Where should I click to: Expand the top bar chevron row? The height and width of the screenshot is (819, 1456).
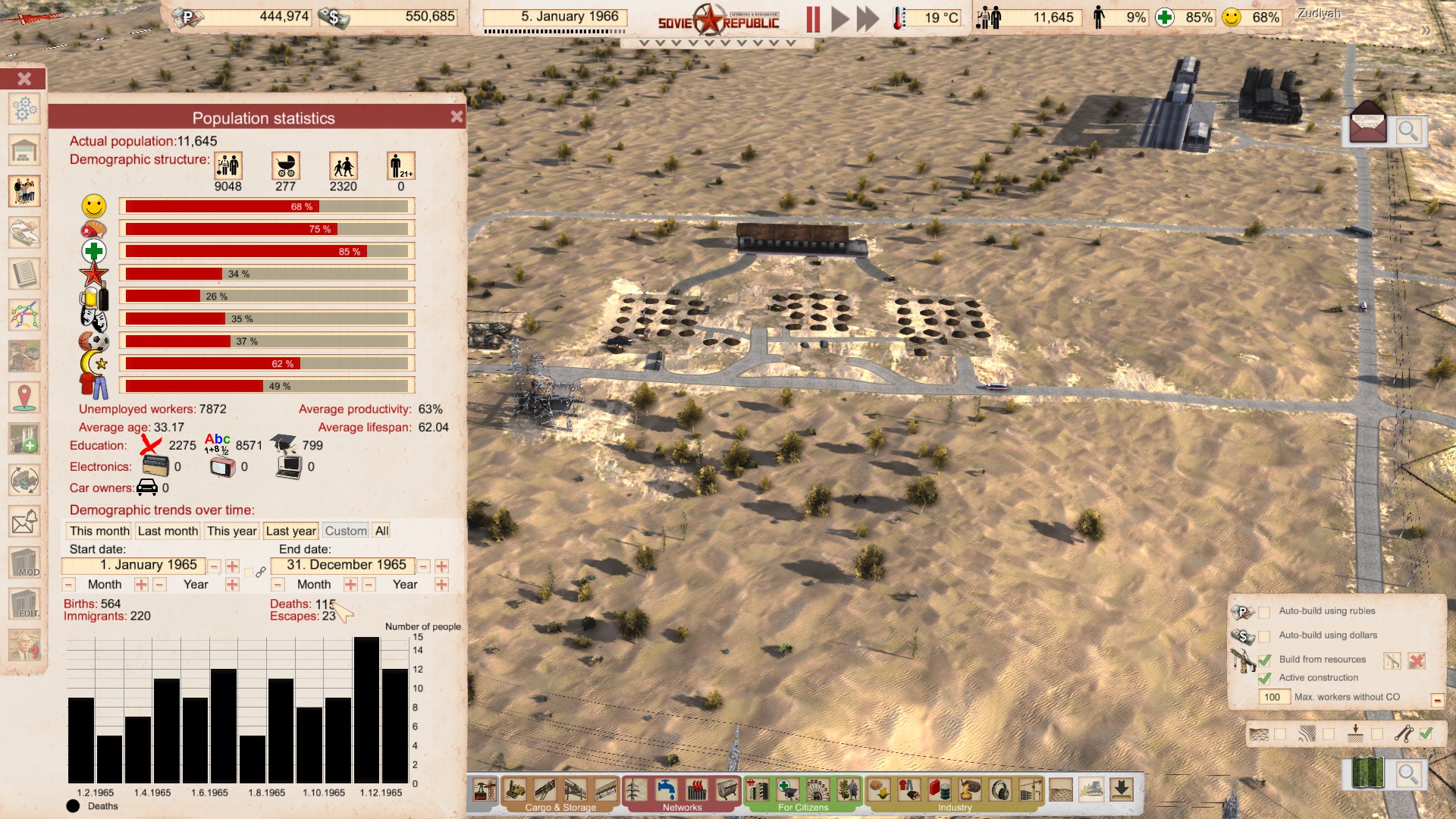(717, 43)
